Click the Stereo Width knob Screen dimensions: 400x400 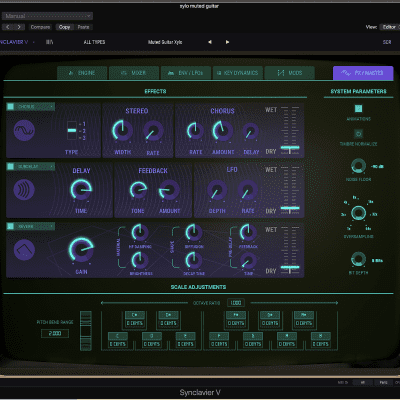pos(122,130)
